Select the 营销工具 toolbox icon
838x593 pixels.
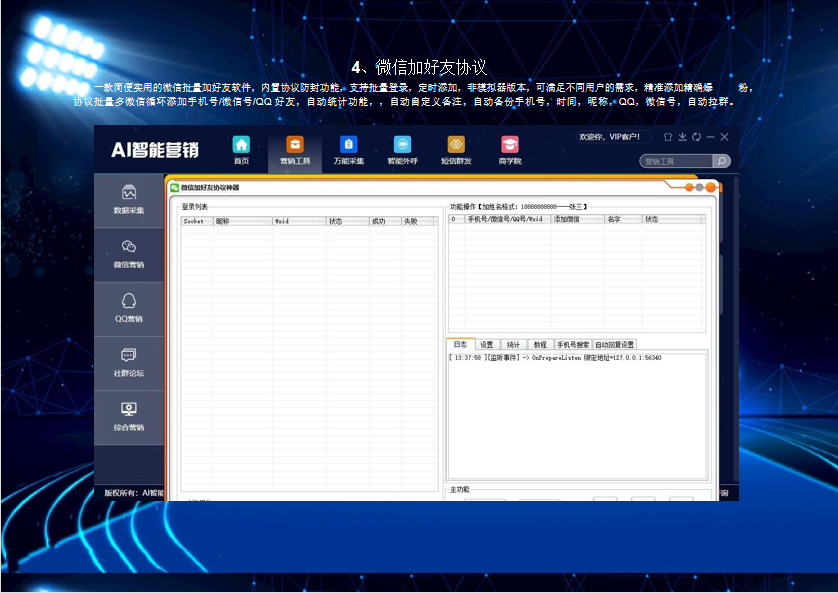pyautogui.click(x=295, y=145)
